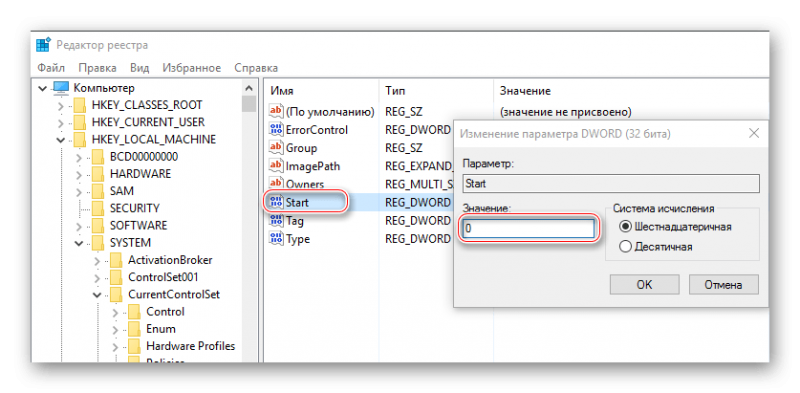Choose the Десятичная radio option

point(625,247)
